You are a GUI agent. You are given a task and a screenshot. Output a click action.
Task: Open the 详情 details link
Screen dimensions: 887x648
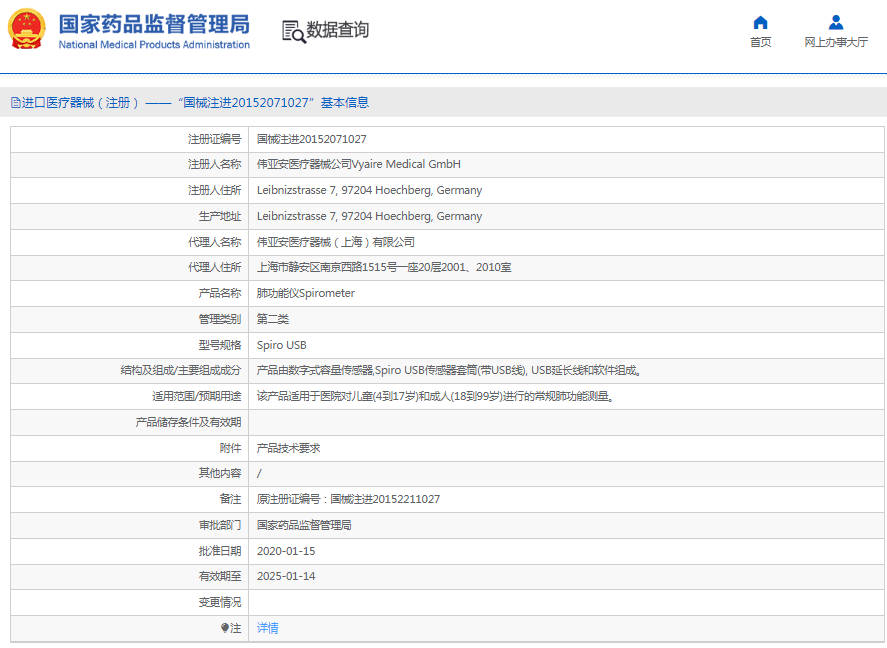tap(268, 628)
